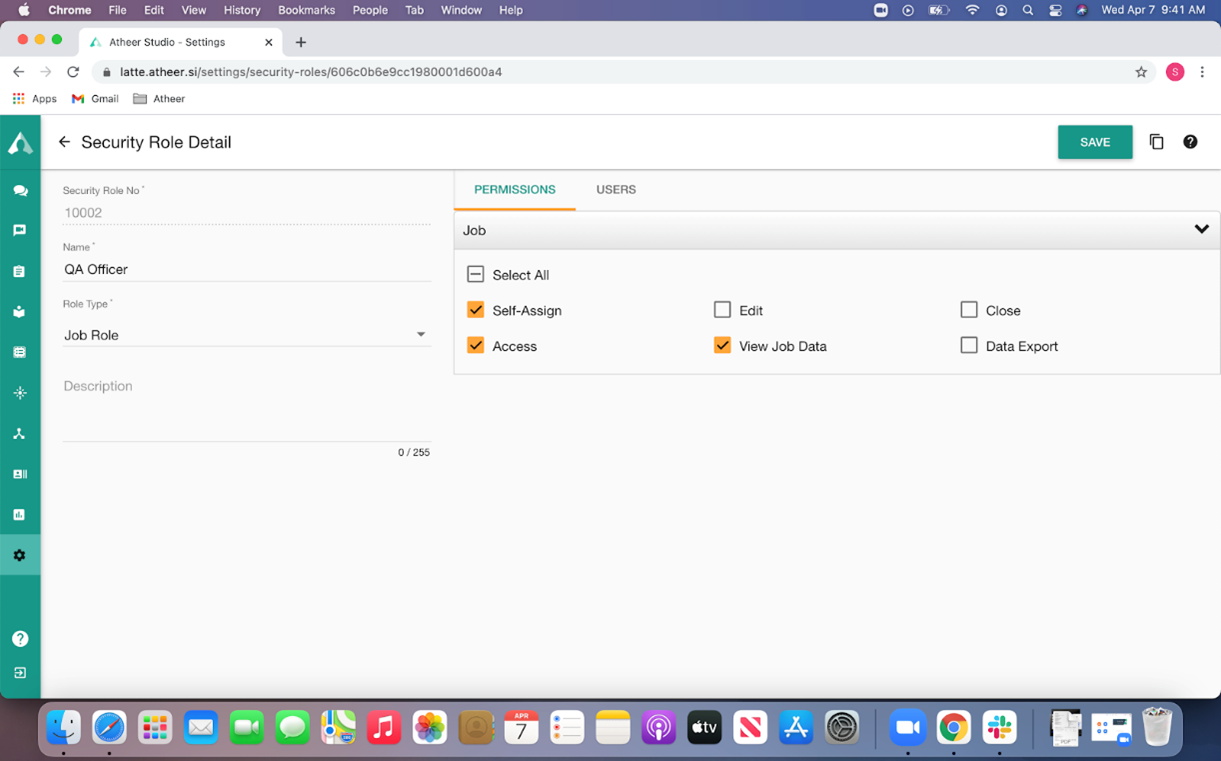Open the History menu
Viewport: 1221px width, 761px height.
(242, 10)
